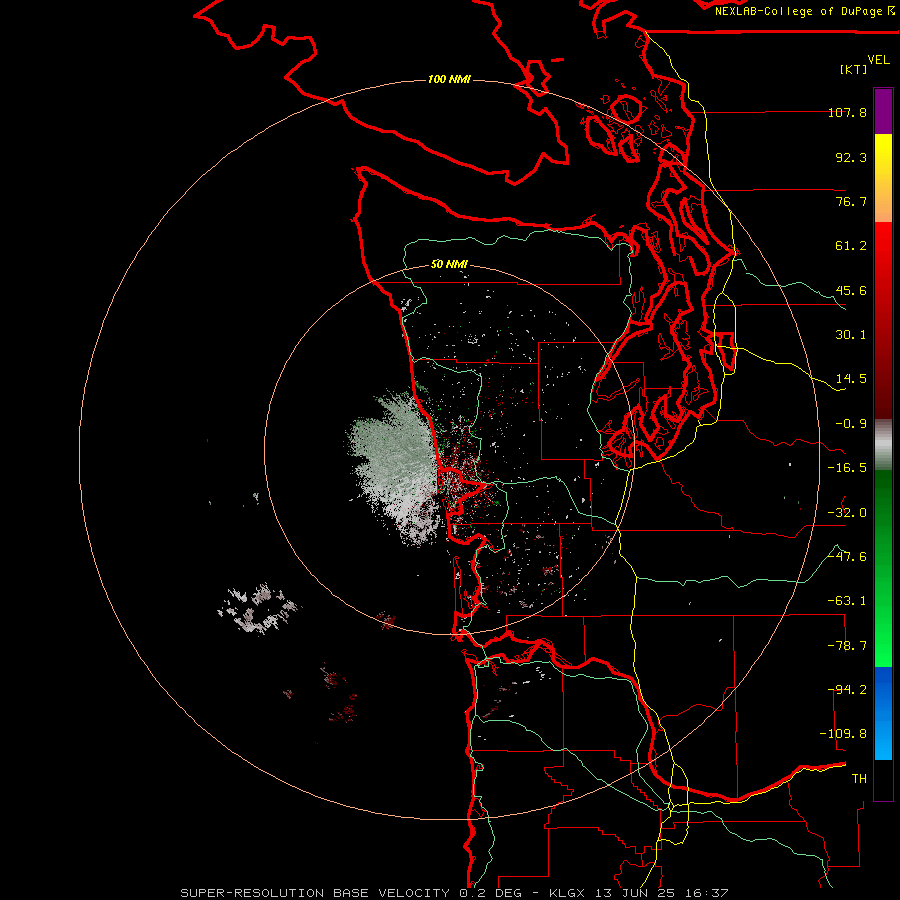Click the blue segment of the velocity color bar
The width and height of the screenshot is (900, 900).
pos(883,713)
